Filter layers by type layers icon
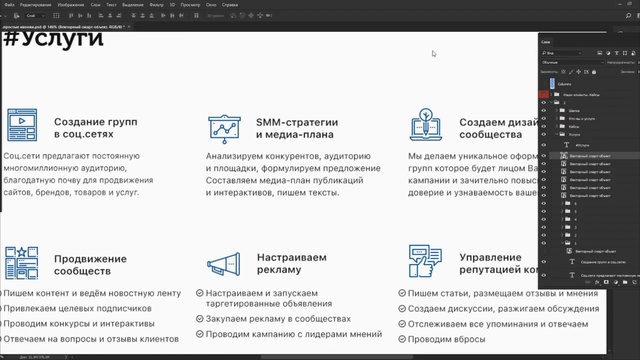The height and width of the screenshot is (360, 640). (x=617, y=53)
